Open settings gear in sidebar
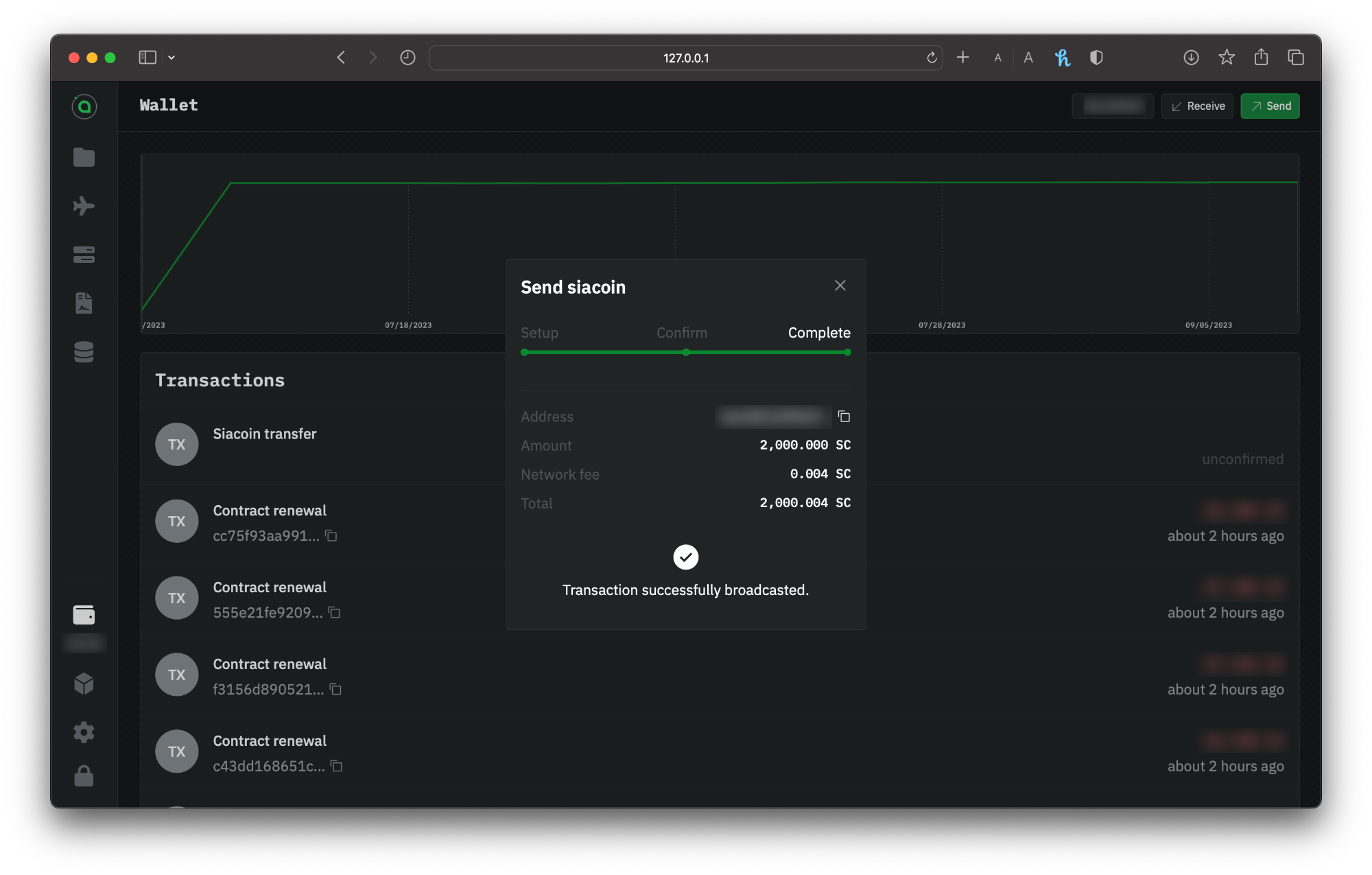The image size is (1372, 875). pyautogui.click(x=84, y=732)
